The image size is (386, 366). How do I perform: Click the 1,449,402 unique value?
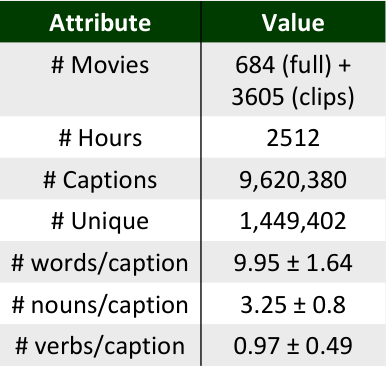pyautogui.click(x=293, y=220)
